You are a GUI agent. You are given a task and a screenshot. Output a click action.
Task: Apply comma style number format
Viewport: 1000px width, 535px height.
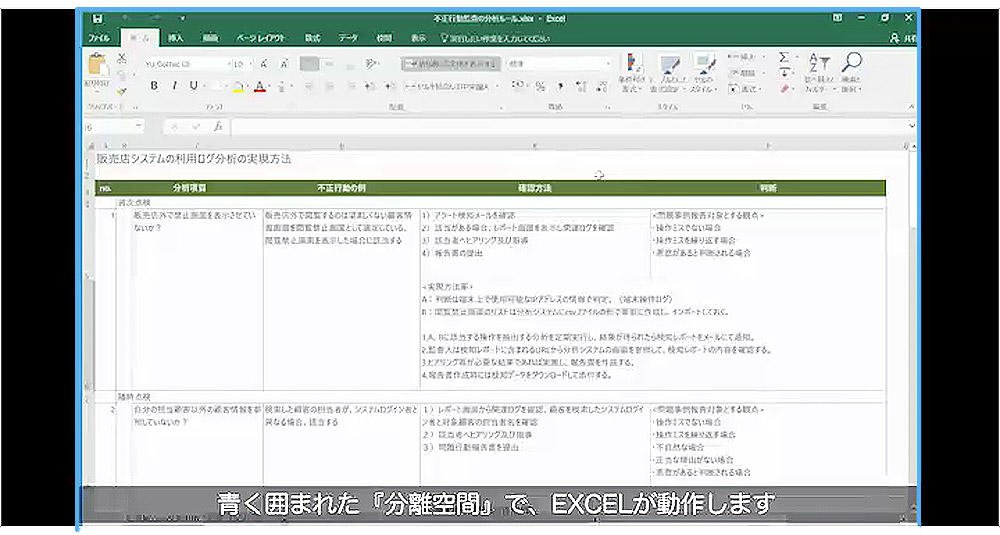click(x=560, y=86)
